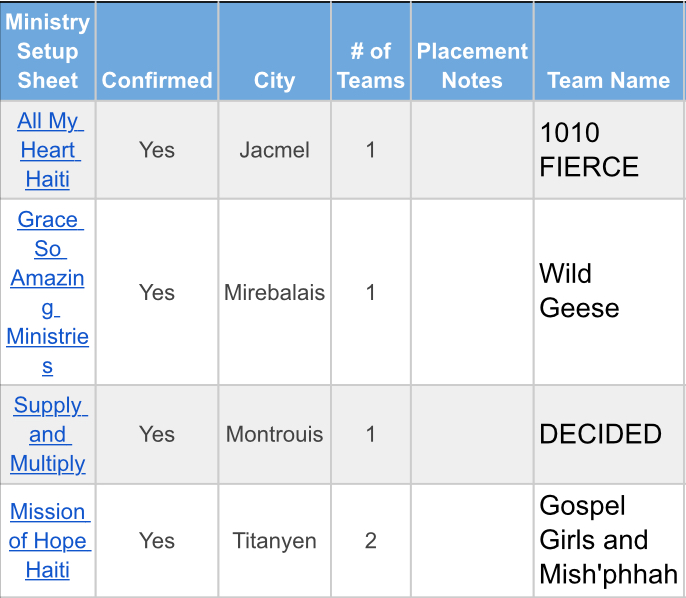Select the 1010 FIERCE team name cell
This screenshot has width=686, height=598.
point(608,150)
